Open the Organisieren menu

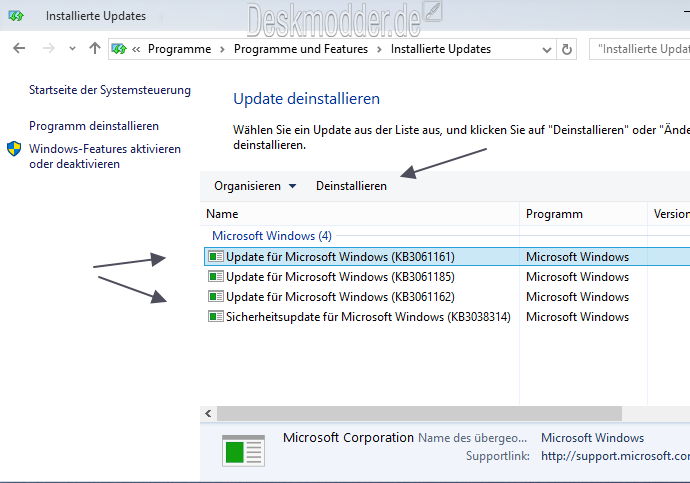click(255, 186)
